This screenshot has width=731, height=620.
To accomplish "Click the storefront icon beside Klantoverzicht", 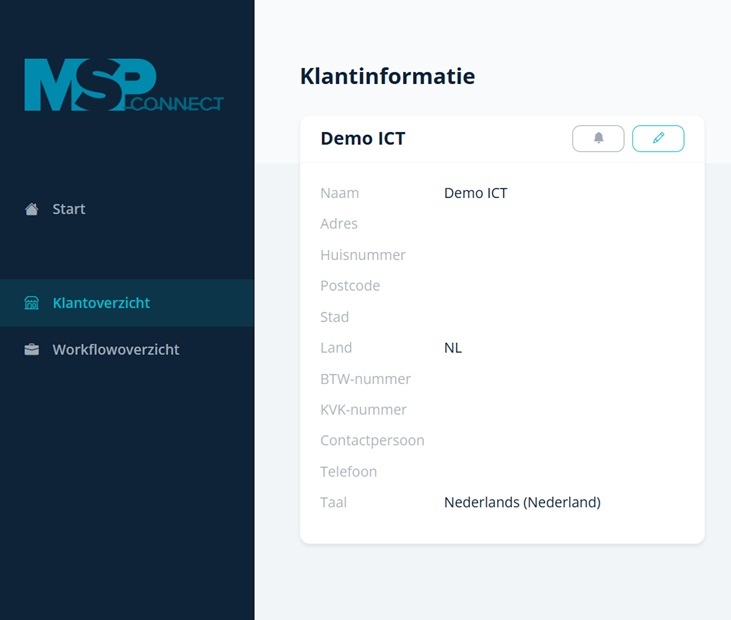I will (32, 303).
